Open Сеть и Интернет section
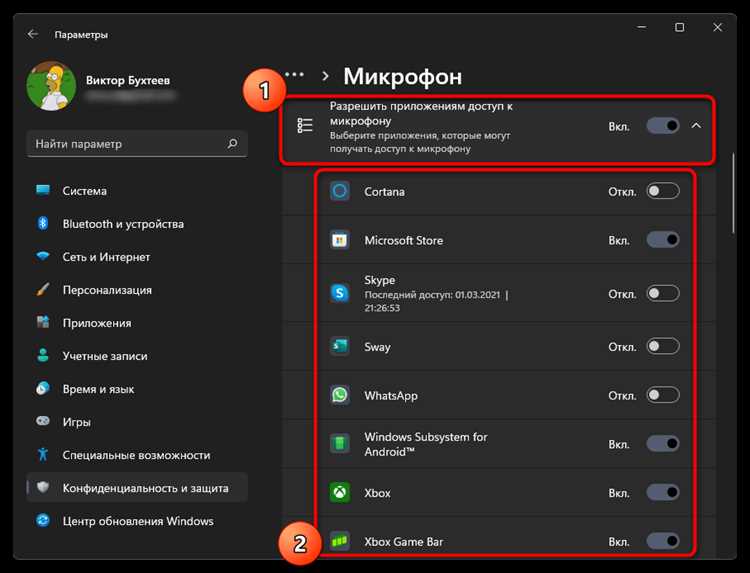750x573 pixels. point(137,257)
